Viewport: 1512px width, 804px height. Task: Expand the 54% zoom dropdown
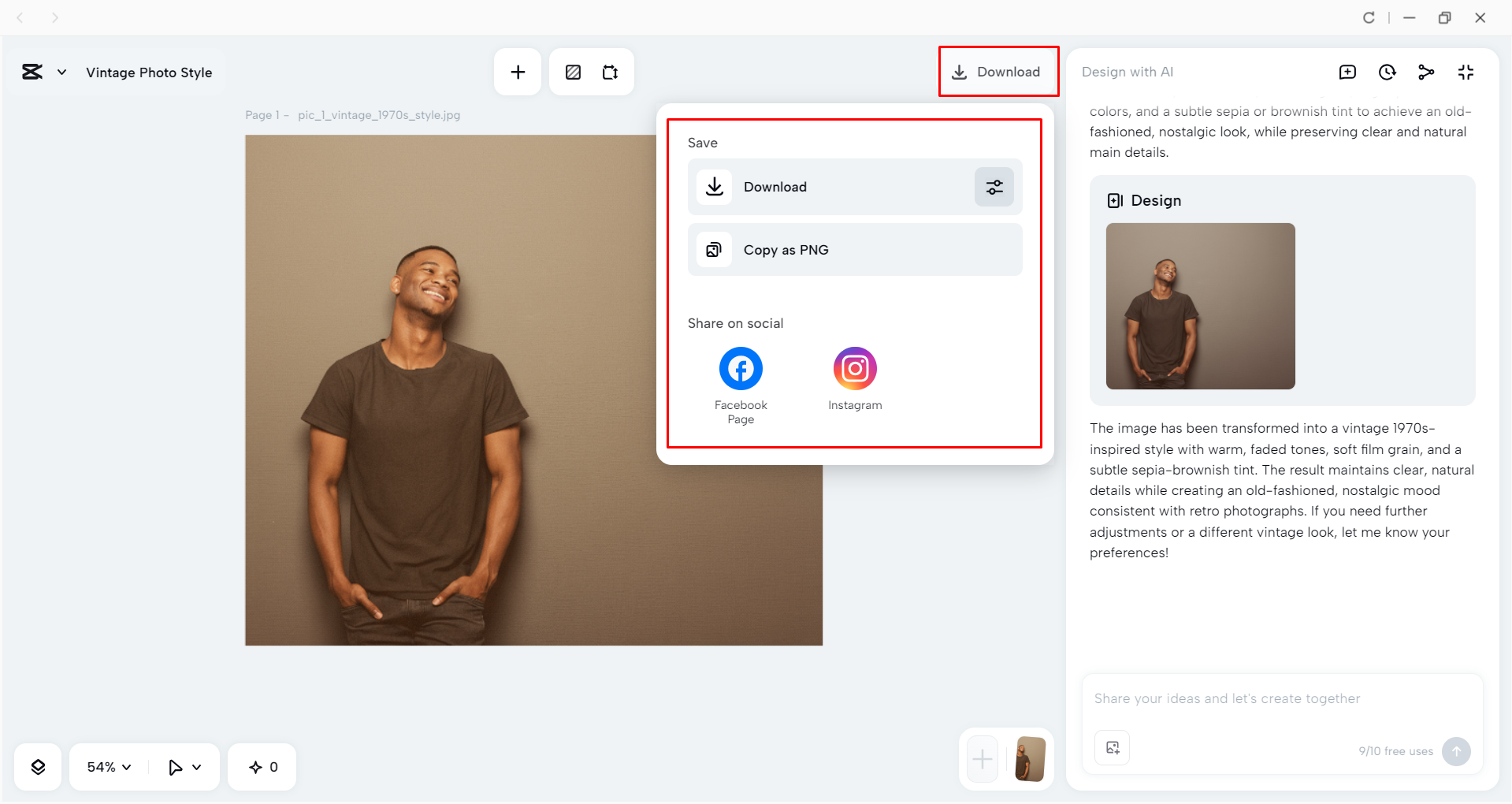(109, 767)
